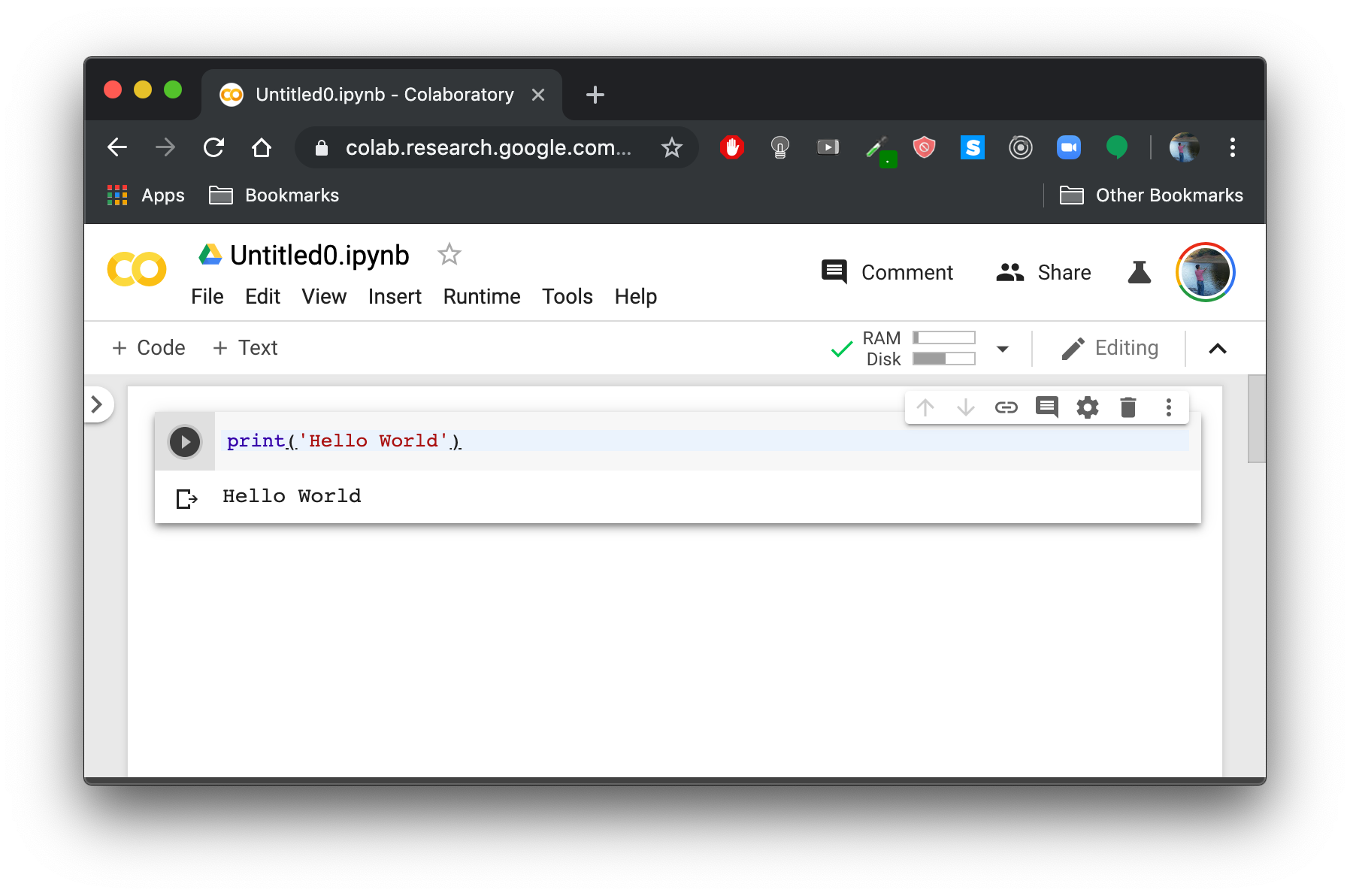Image resolution: width=1350 pixels, height=896 pixels.
Task: Open the Insert menu
Action: click(395, 297)
